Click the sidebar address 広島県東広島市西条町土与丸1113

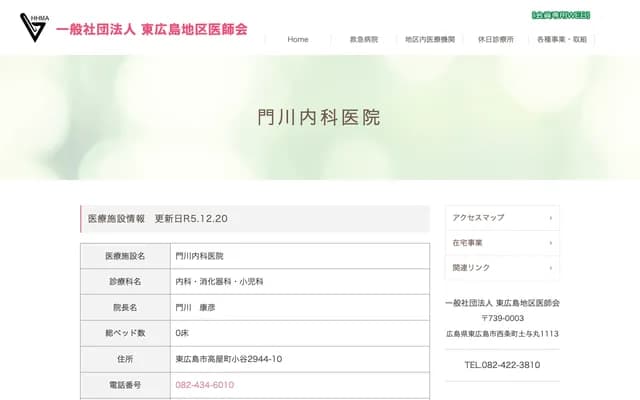tap(502, 334)
